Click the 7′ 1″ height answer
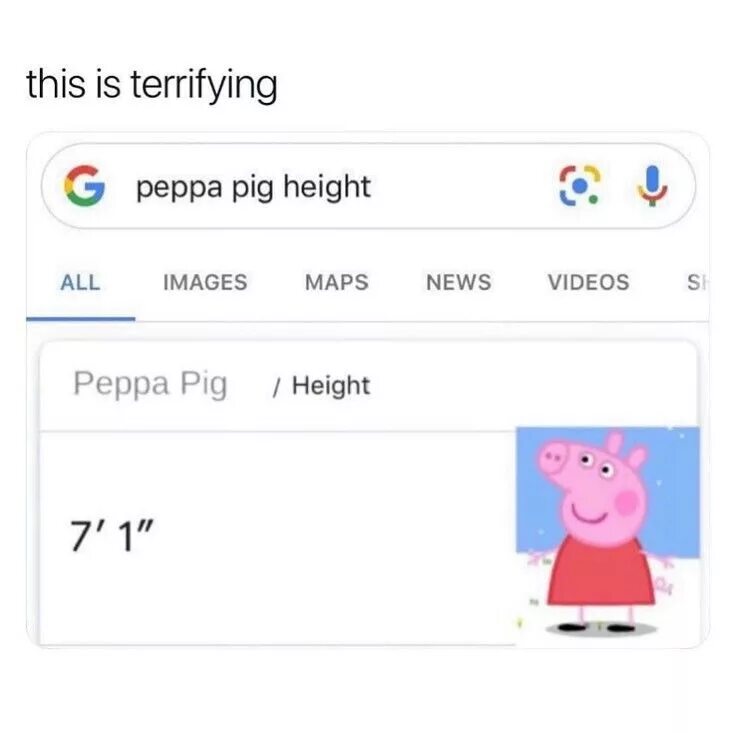Image resolution: width=733 pixels, height=733 pixels. pyautogui.click(x=111, y=536)
